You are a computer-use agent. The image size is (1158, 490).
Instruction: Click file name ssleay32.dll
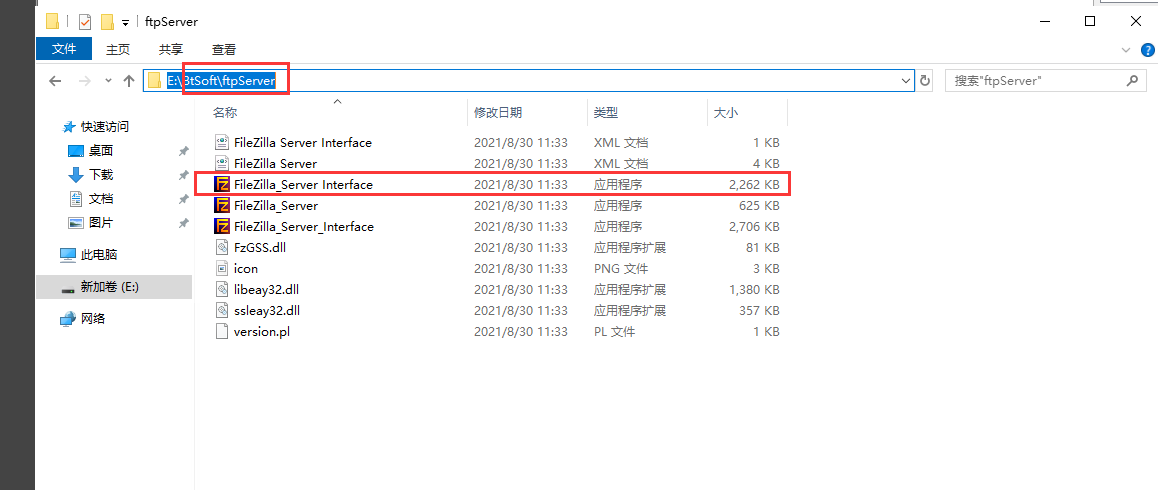(x=266, y=310)
